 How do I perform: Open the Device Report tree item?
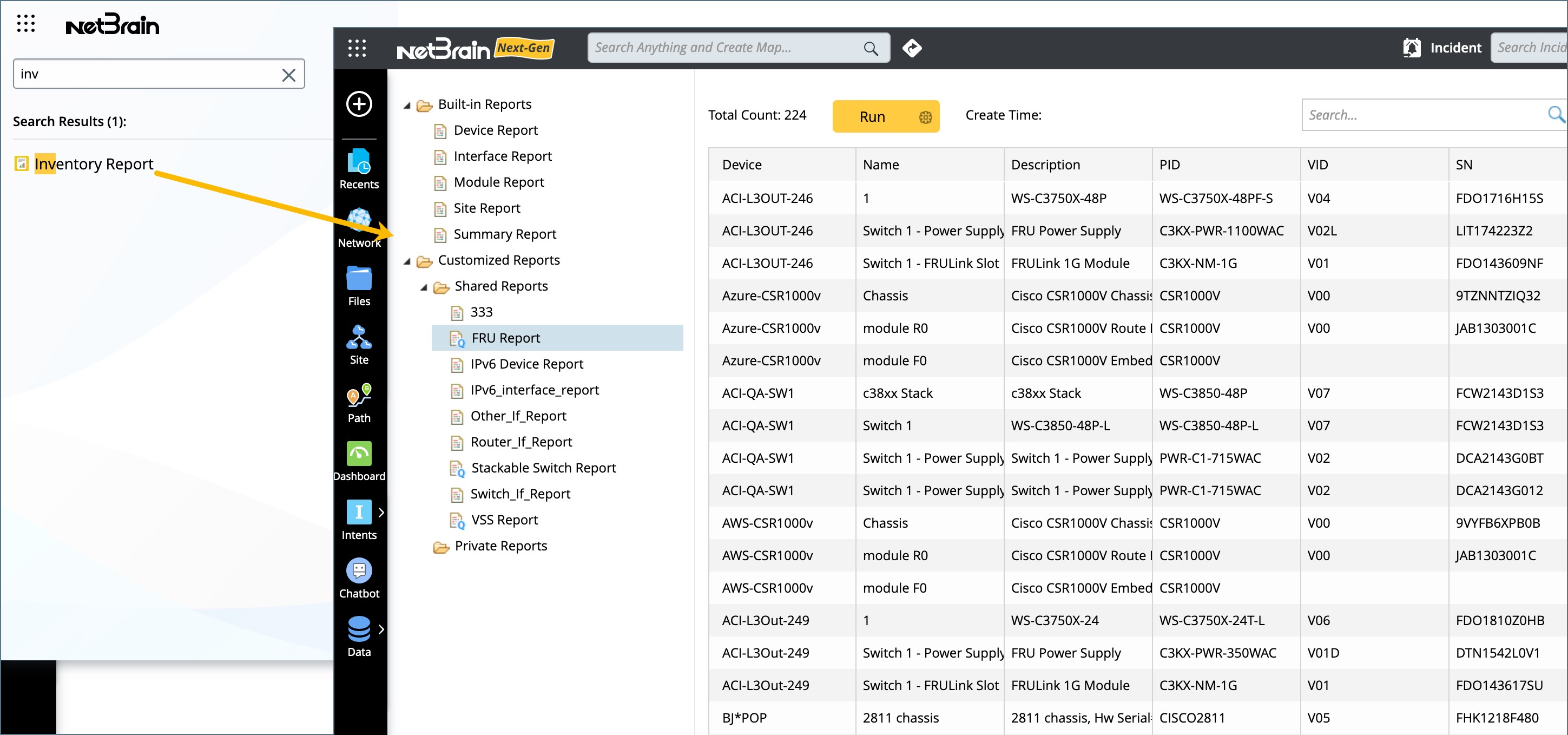point(495,130)
